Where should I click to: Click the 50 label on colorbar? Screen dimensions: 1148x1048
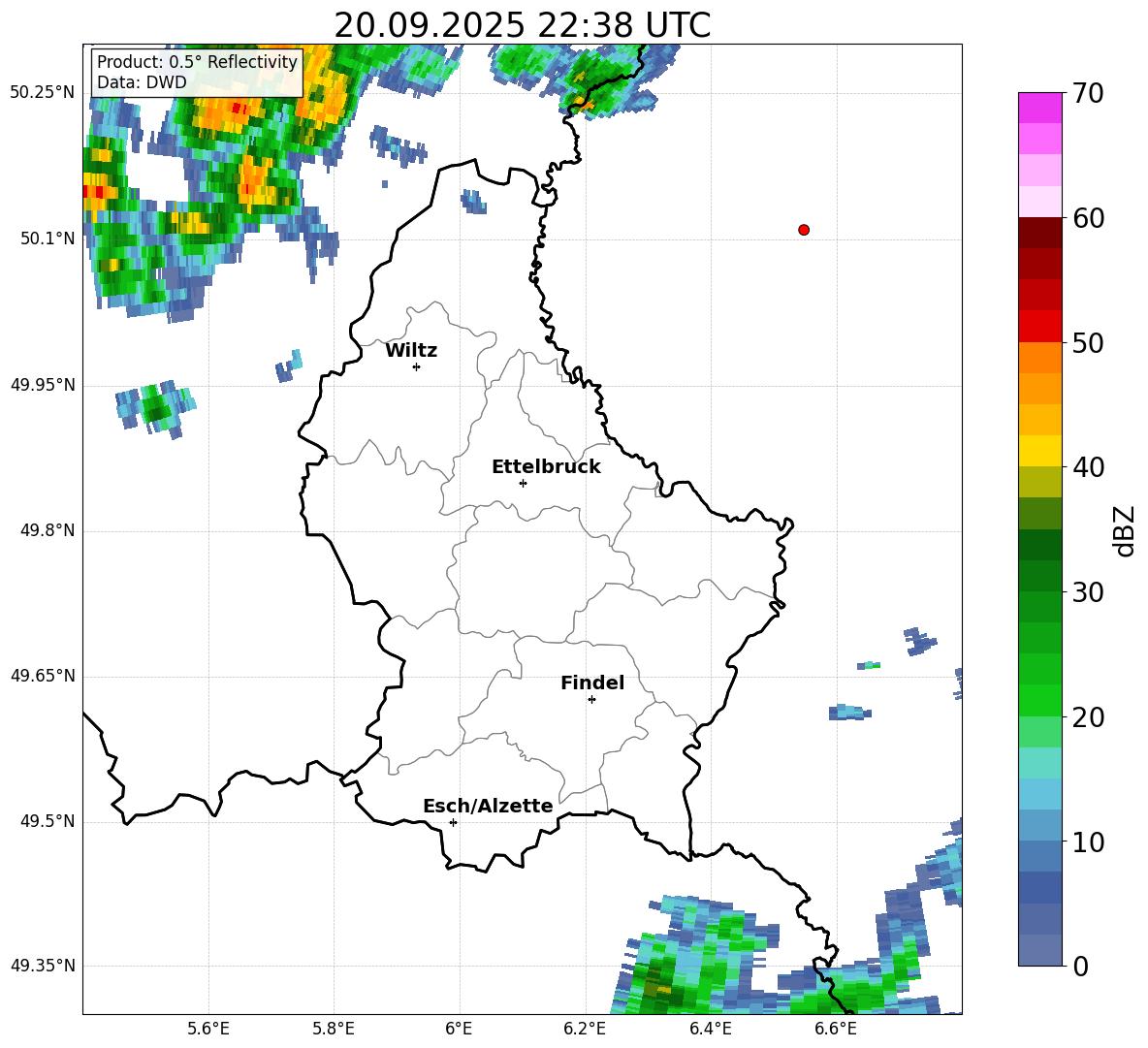[x=1087, y=342]
